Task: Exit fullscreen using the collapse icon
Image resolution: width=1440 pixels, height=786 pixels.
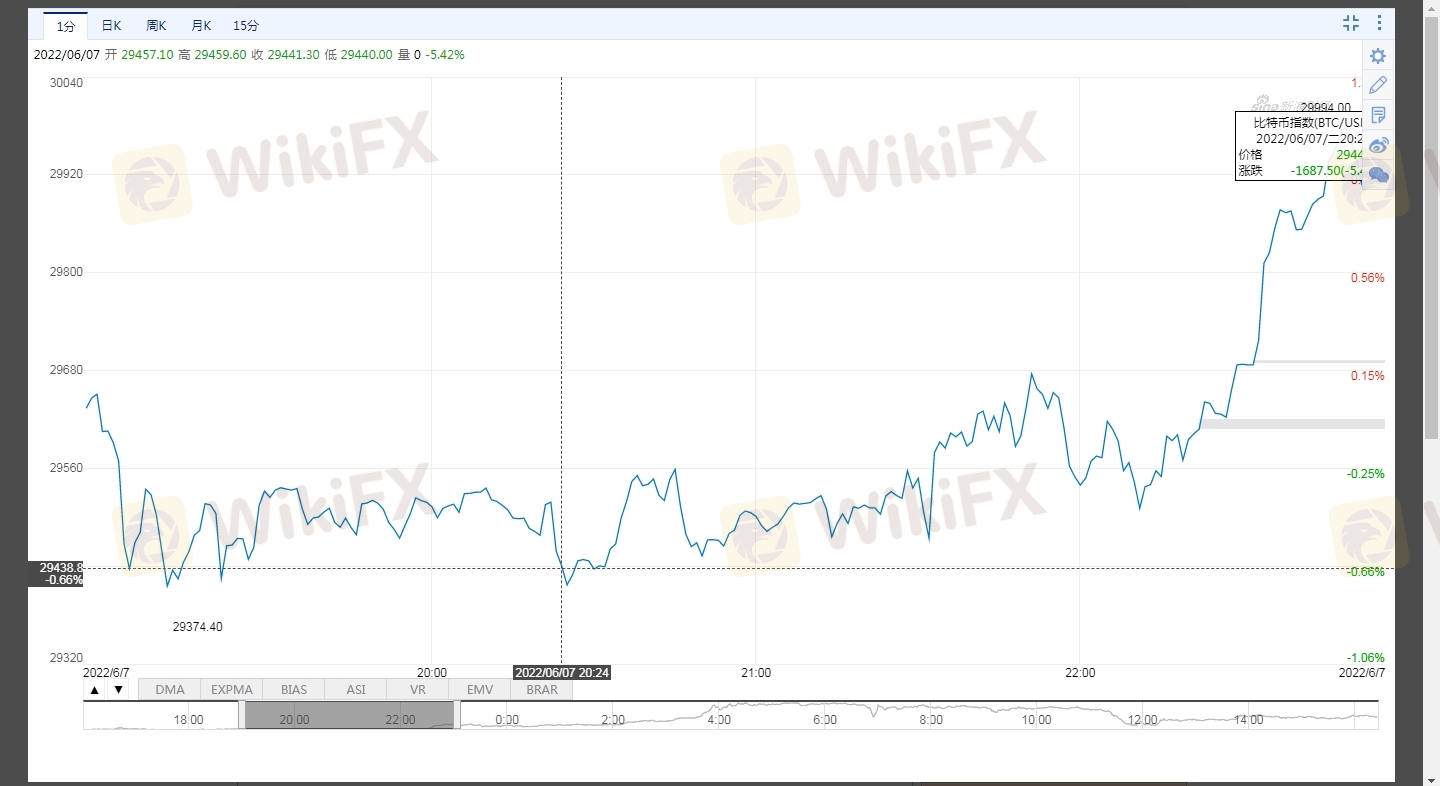Action: pyautogui.click(x=1351, y=23)
